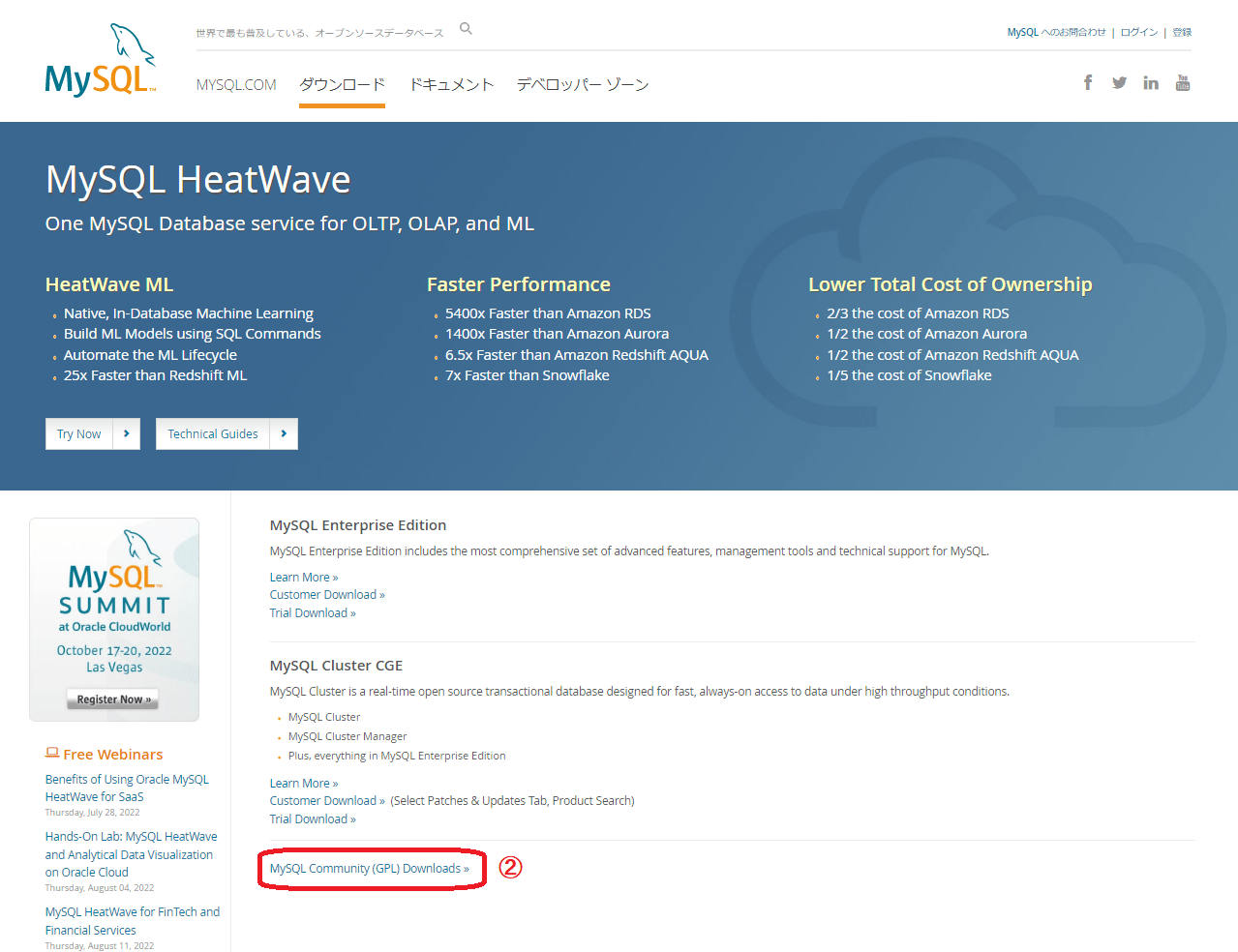1238x952 pixels.
Task: Click the arrow beside Technical Guides
Action: pyautogui.click(x=284, y=433)
